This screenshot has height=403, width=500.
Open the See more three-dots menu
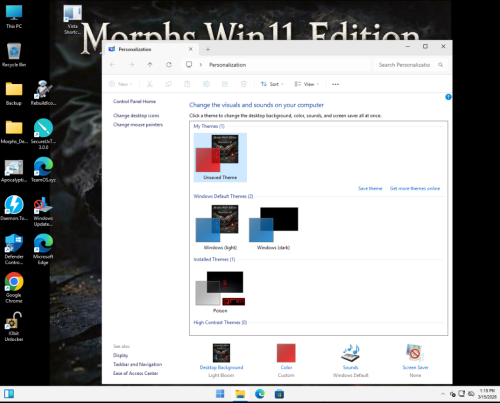click(335, 84)
